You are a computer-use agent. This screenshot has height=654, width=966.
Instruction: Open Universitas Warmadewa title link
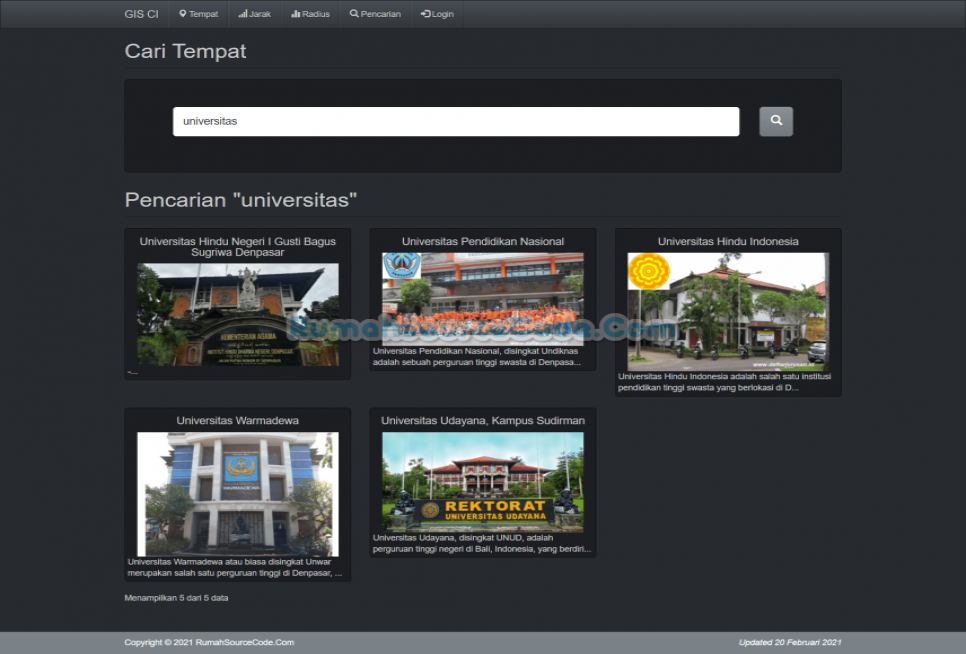tap(238, 421)
